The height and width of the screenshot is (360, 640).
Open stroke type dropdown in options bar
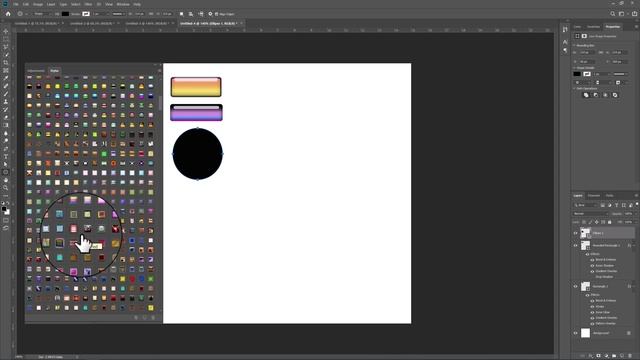coord(118,14)
